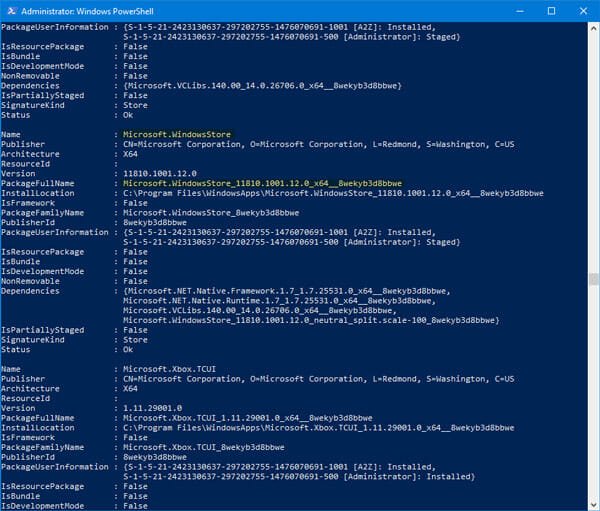The width and height of the screenshot is (600, 511).
Task: Click Xbox.TCUI Publisher CN=Microsoft Corporation value
Action: click(319, 379)
